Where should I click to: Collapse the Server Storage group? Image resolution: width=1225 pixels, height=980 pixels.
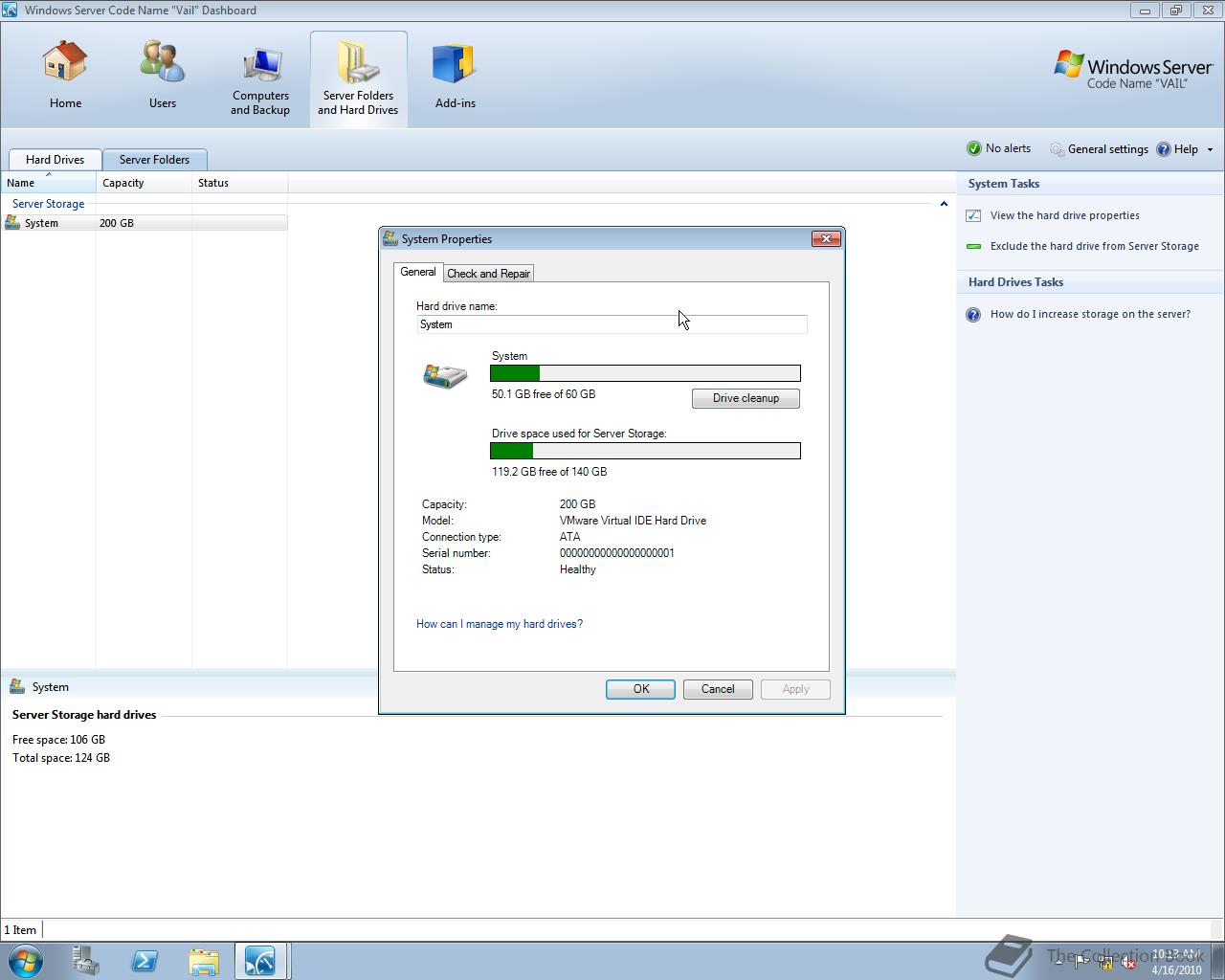pyautogui.click(x=944, y=204)
